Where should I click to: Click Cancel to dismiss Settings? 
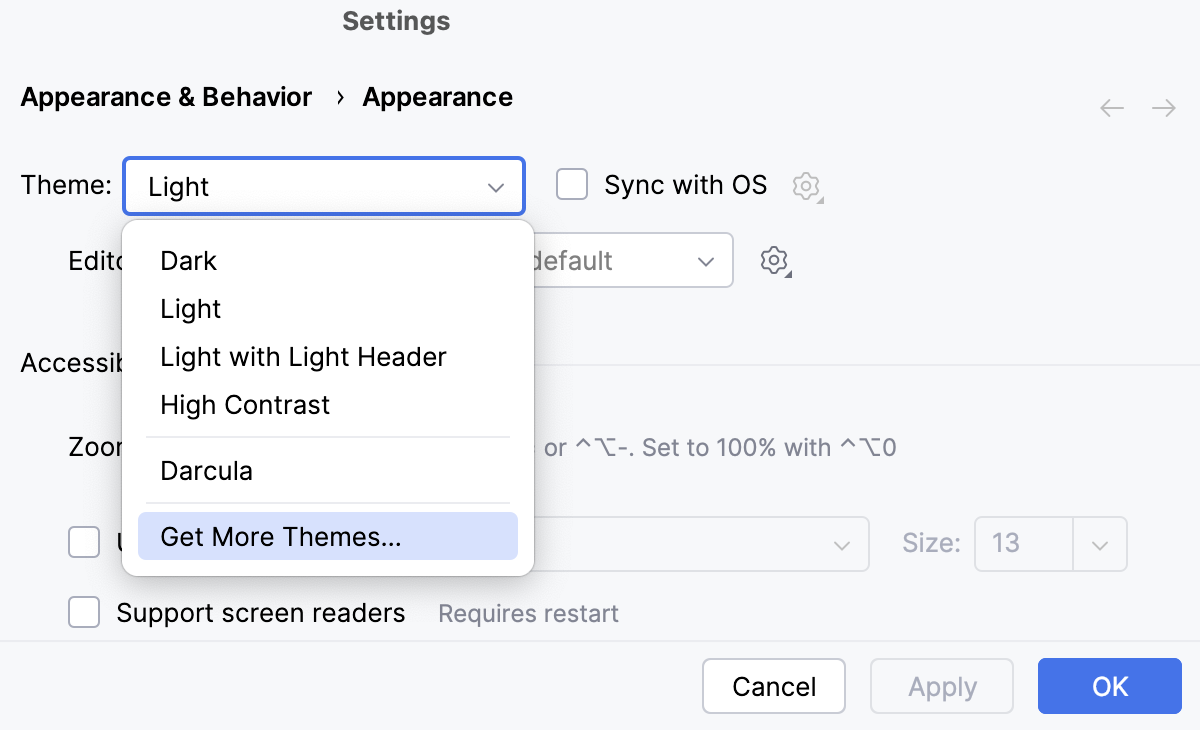[773, 687]
